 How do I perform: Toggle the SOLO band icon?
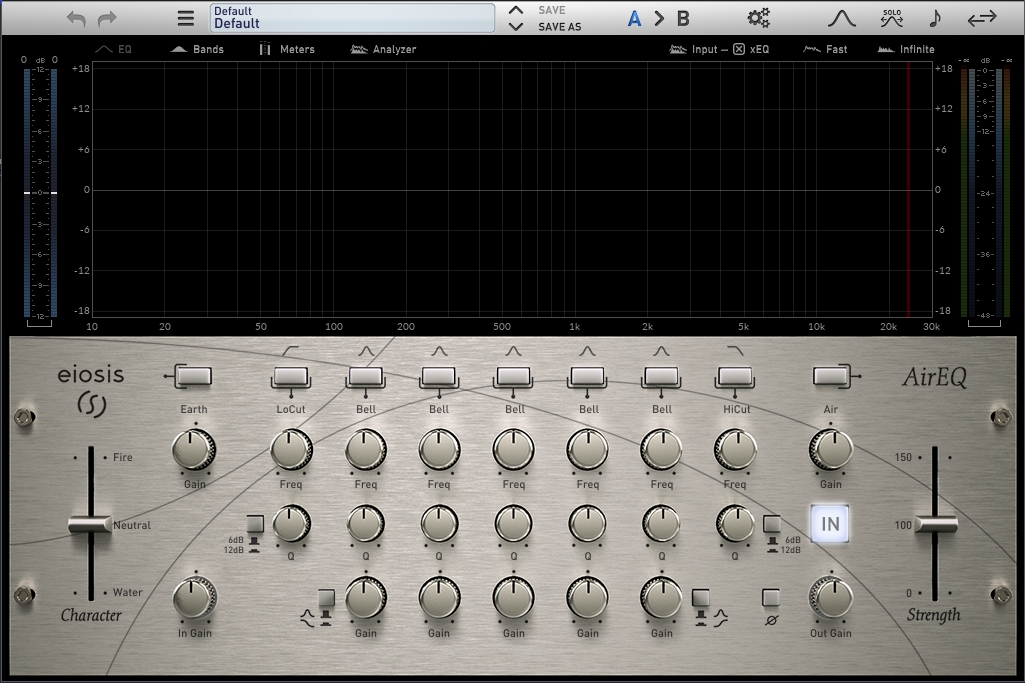click(x=891, y=18)
